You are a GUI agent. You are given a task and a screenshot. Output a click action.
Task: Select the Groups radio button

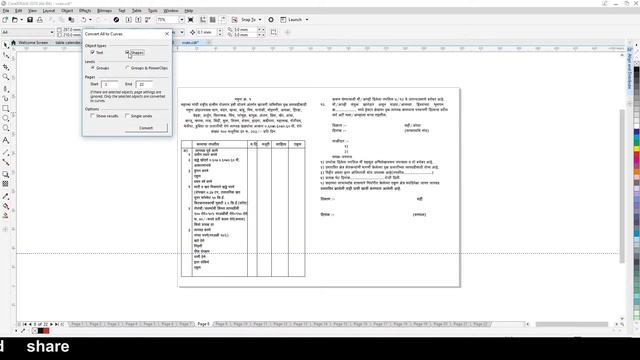click(93, 68)
